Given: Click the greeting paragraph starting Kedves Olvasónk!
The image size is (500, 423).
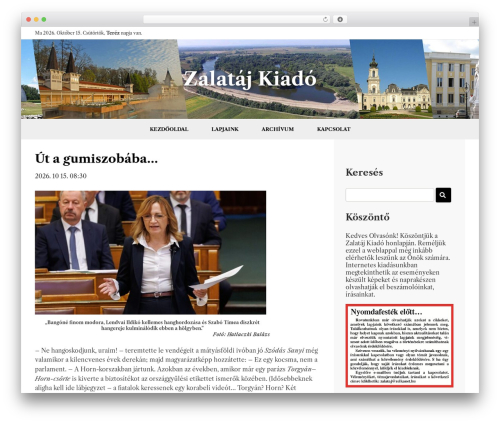Looking at the screenshot, I should coord(397,265).
